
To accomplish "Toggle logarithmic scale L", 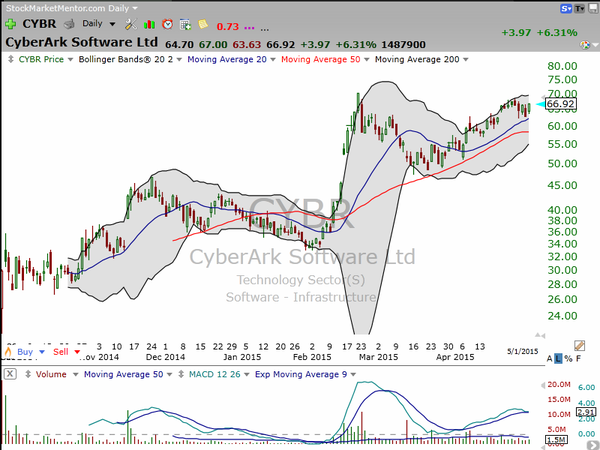I will [558, 359].
